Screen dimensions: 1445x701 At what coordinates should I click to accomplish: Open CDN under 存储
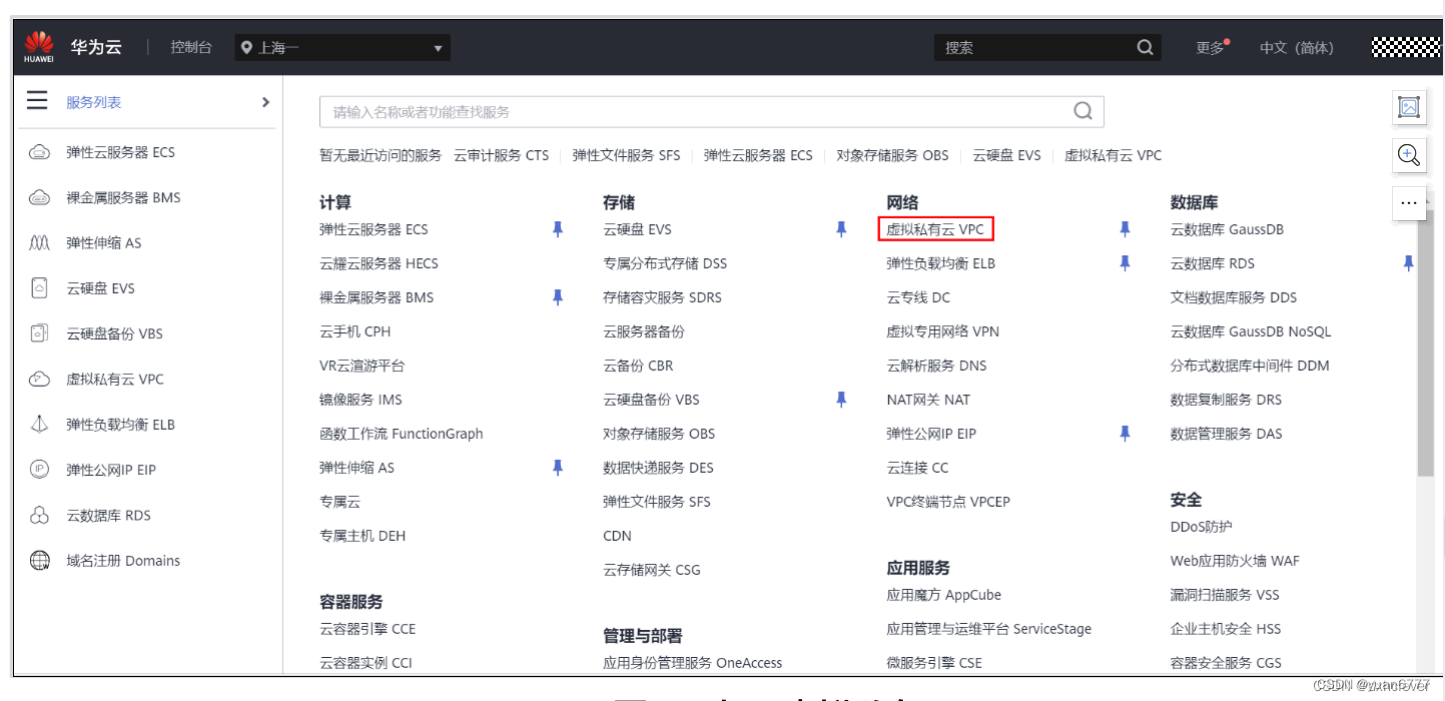617,535
